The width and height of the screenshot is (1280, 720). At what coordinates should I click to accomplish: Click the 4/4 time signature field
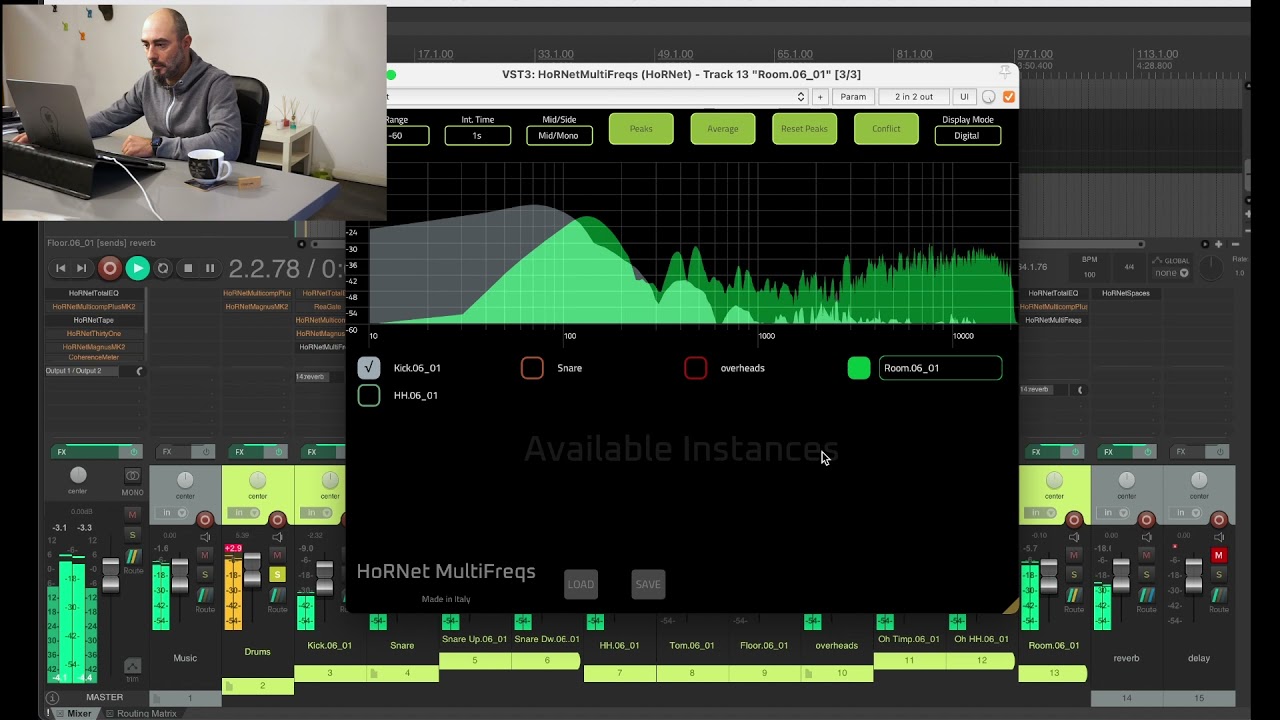(x=1129, y=267)
